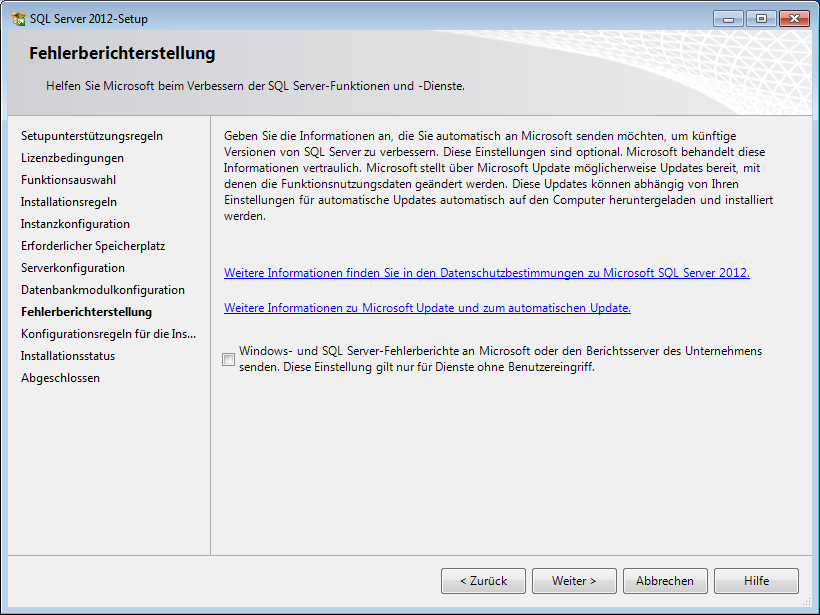Viewport: 820px width, 615px height.
Task: Jump to the Instanzkonfiguration step
Action: (x=75, y=224)
